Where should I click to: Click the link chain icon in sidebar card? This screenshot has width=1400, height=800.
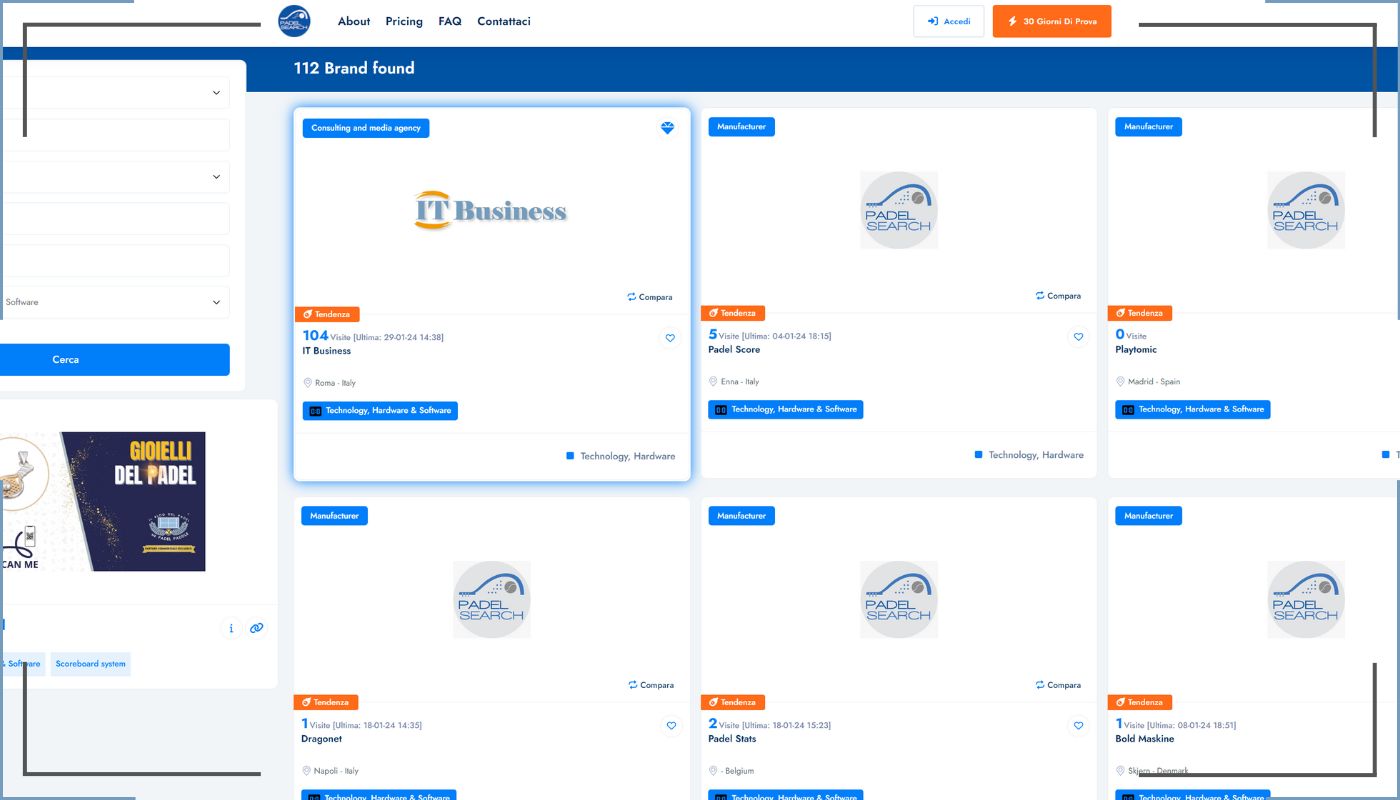tap(257, 628)
